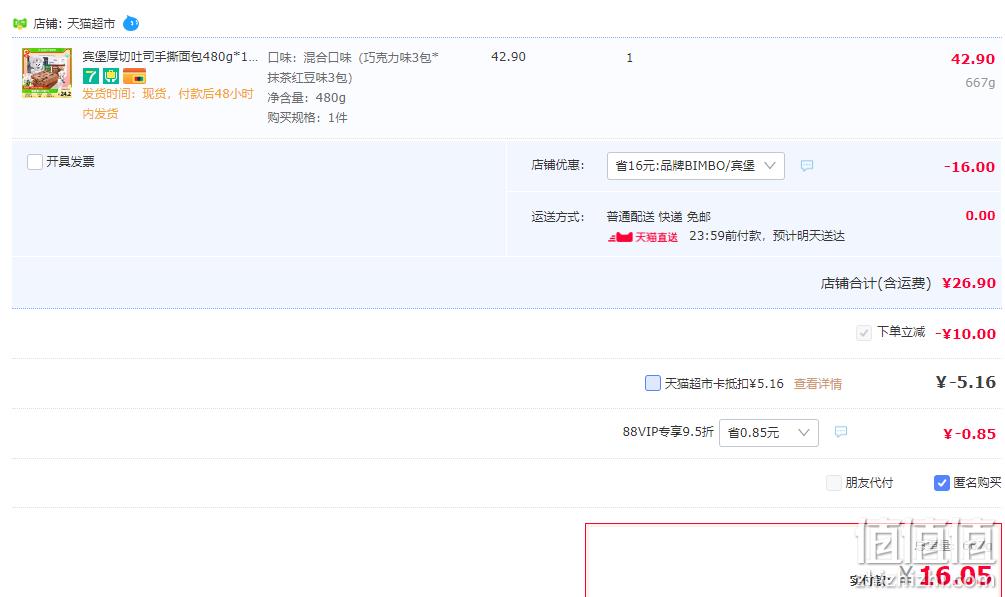The width and height of the screenshot is (1005, 597).
Task: Open 查看详情 link for supermarket card
Action: pyautogui.click(x=818, y=384)
